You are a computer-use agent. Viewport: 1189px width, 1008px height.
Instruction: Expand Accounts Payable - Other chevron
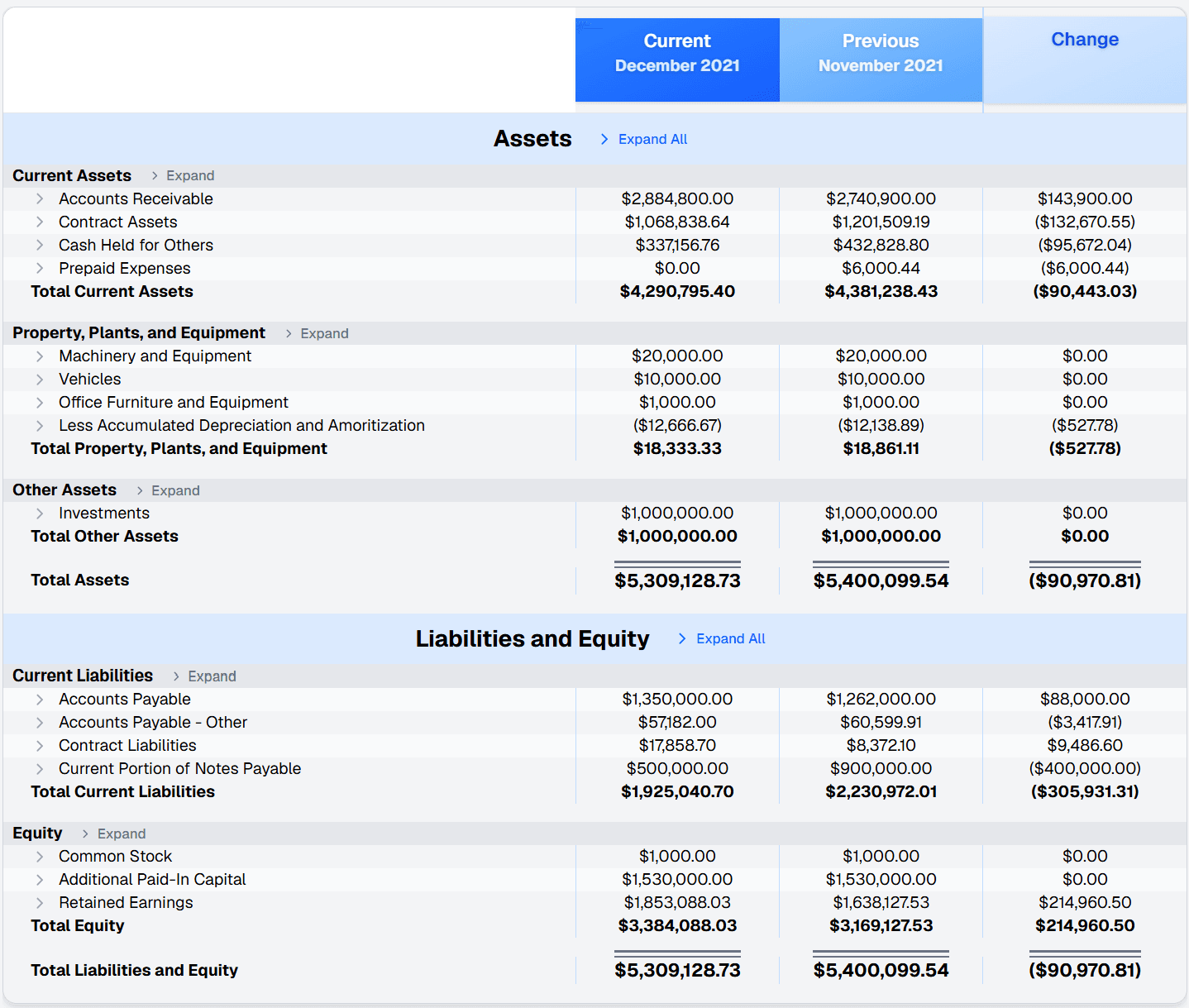(x=40, y=722)
